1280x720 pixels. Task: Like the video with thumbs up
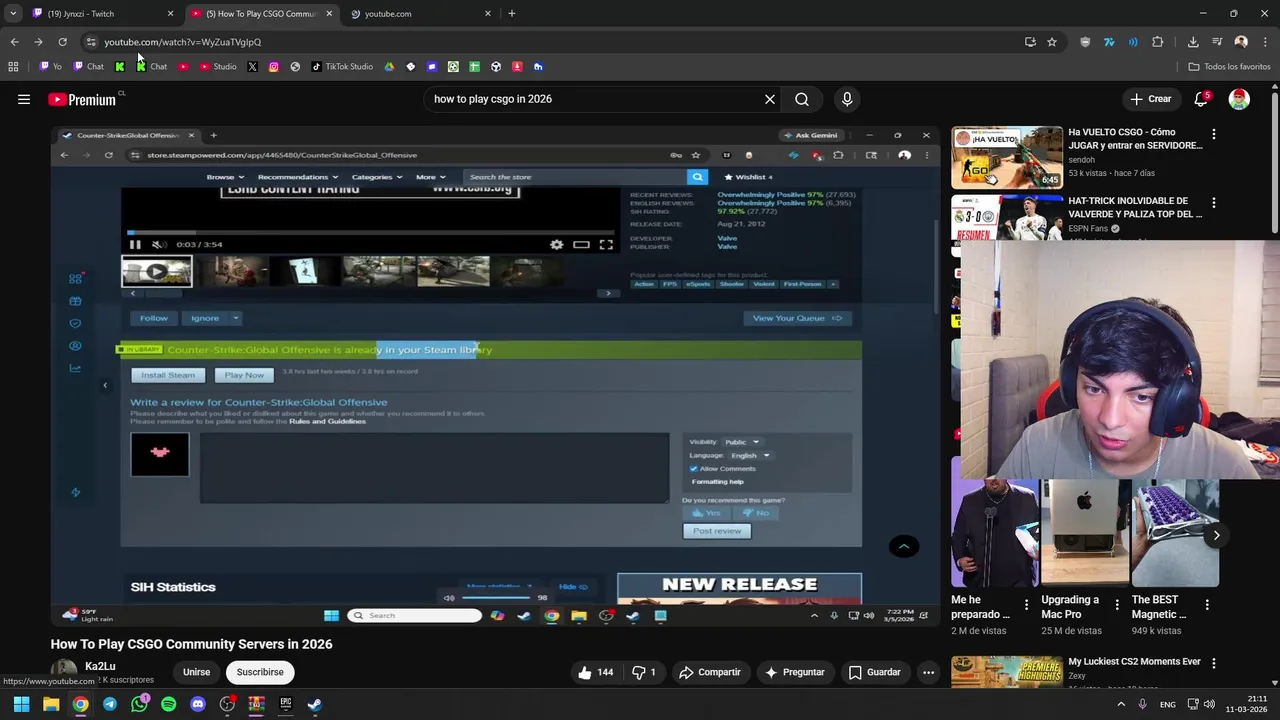coord(595,672)
